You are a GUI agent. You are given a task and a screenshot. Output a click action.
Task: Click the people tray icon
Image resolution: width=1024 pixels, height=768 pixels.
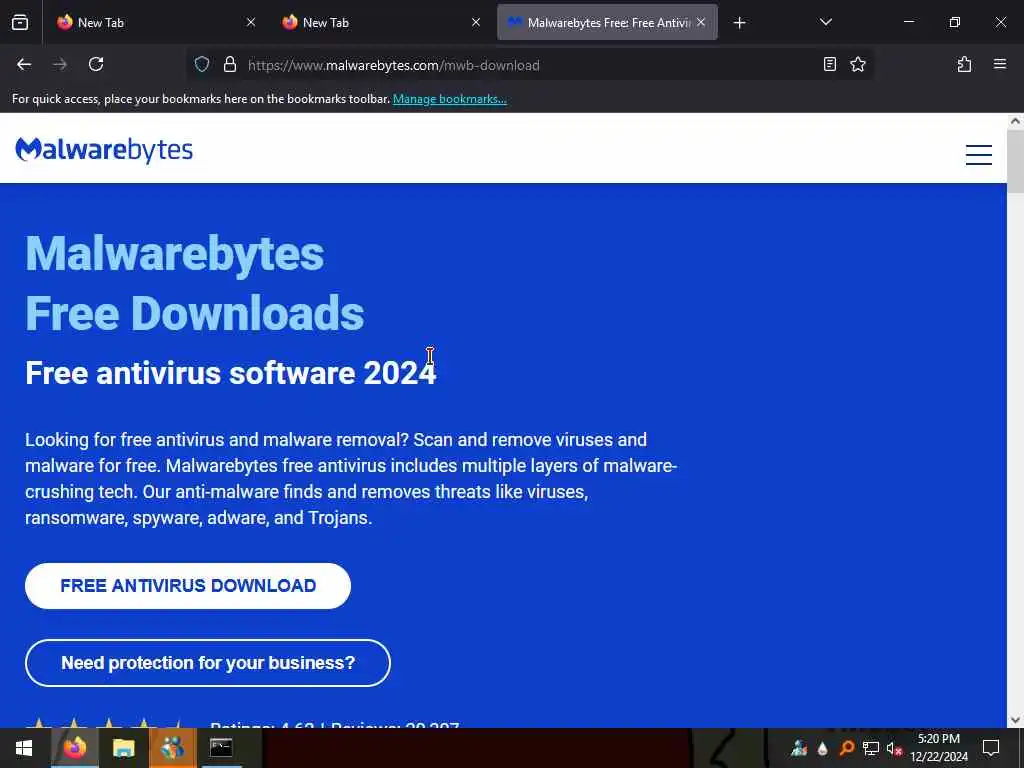pos(799,748)
